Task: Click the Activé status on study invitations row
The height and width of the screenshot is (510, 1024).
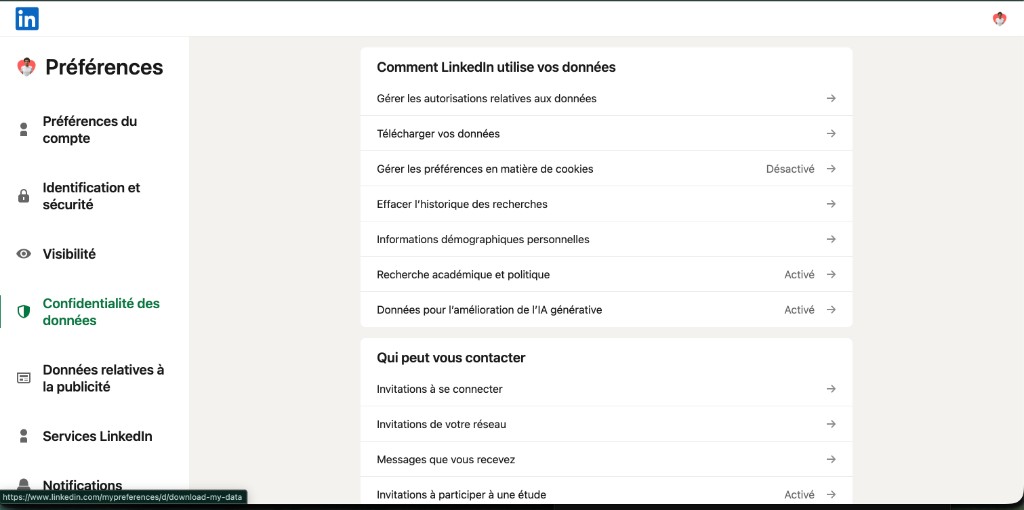Action: pos(799,495)
